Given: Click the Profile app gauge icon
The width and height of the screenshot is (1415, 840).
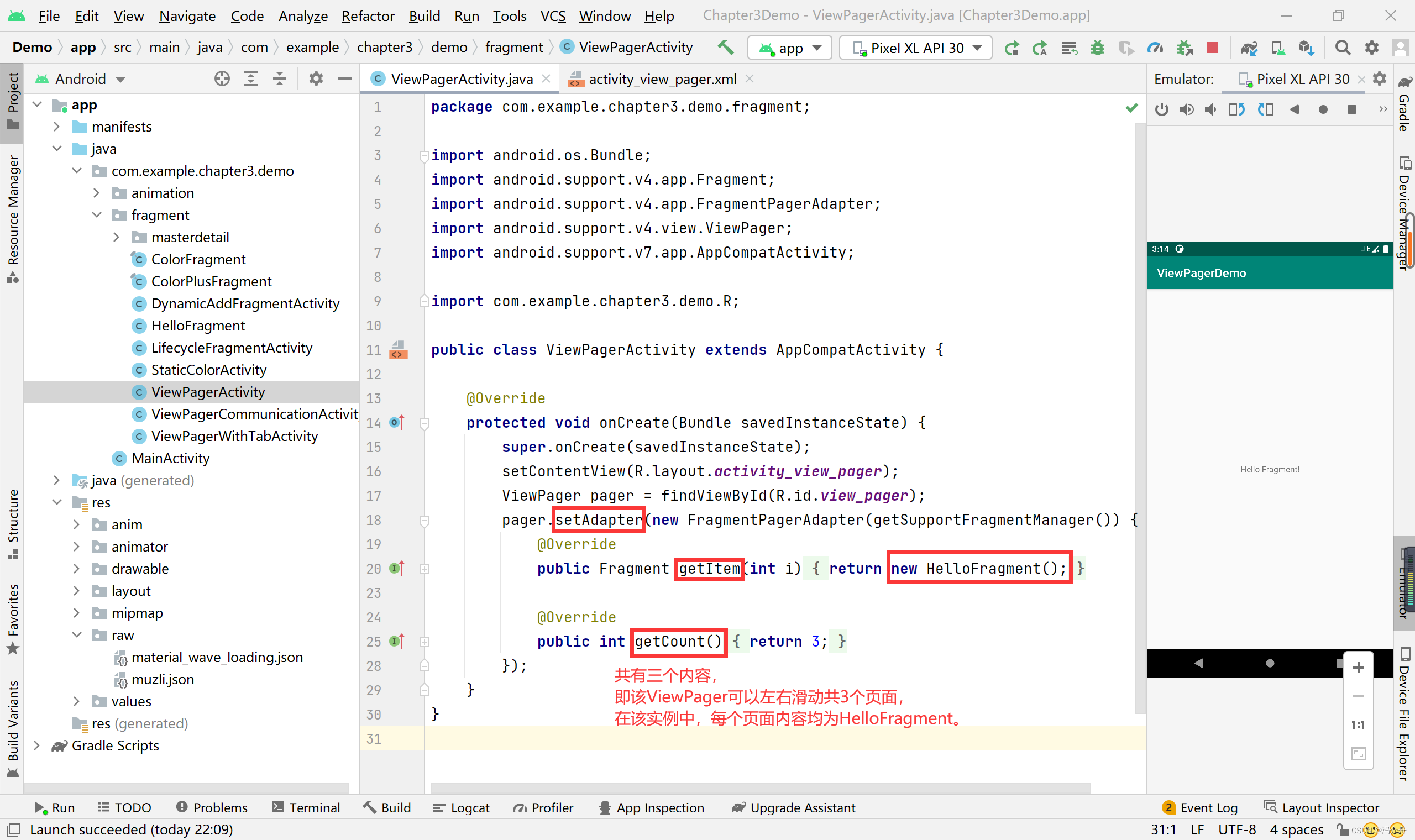Looking at the screenshot, I should click(x=1155, y=48).
